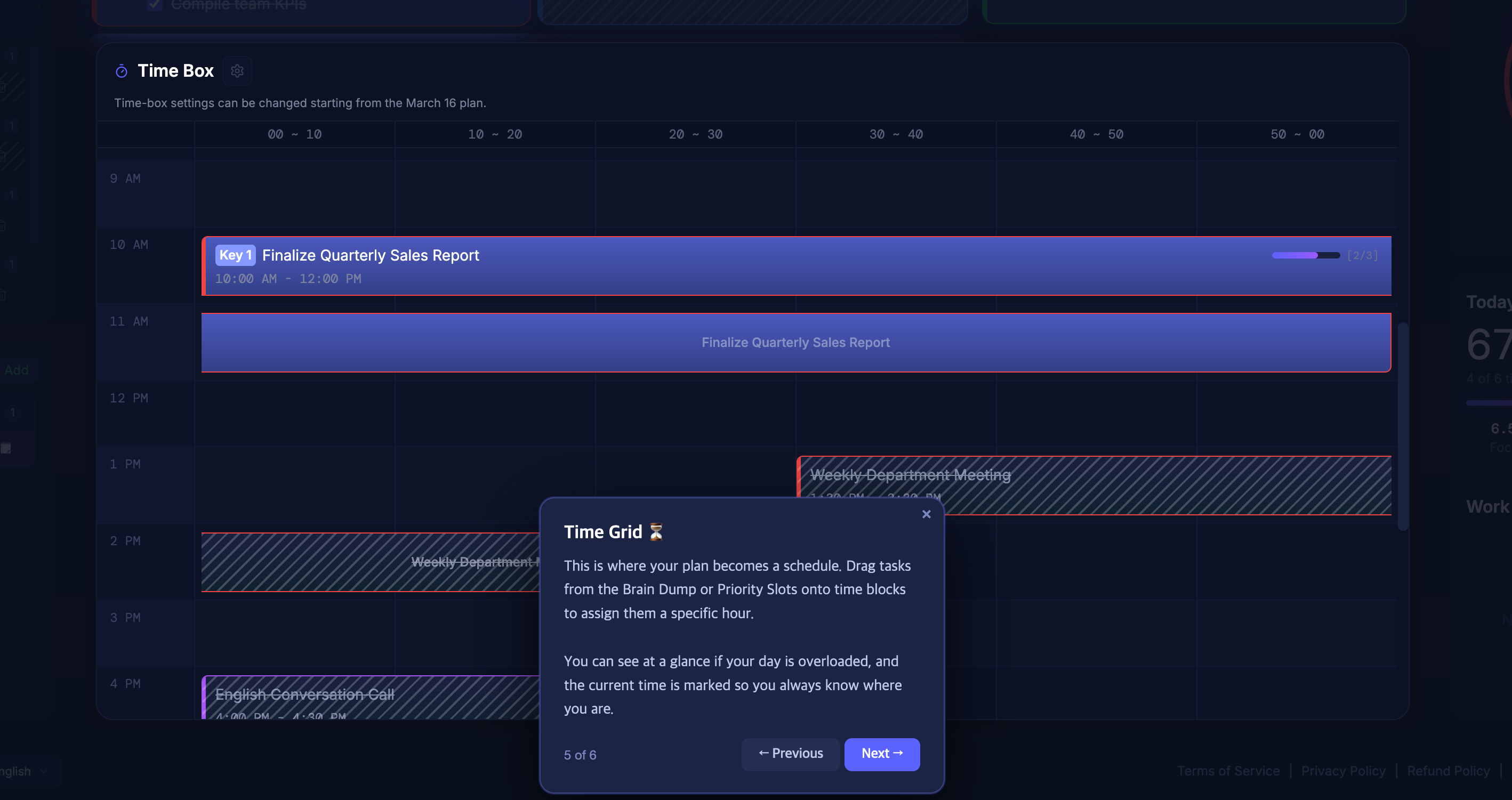This screenshot has height=800, width=1512.
Task: Close the Time Grid tour popup
Action: [x=926, y=514]
